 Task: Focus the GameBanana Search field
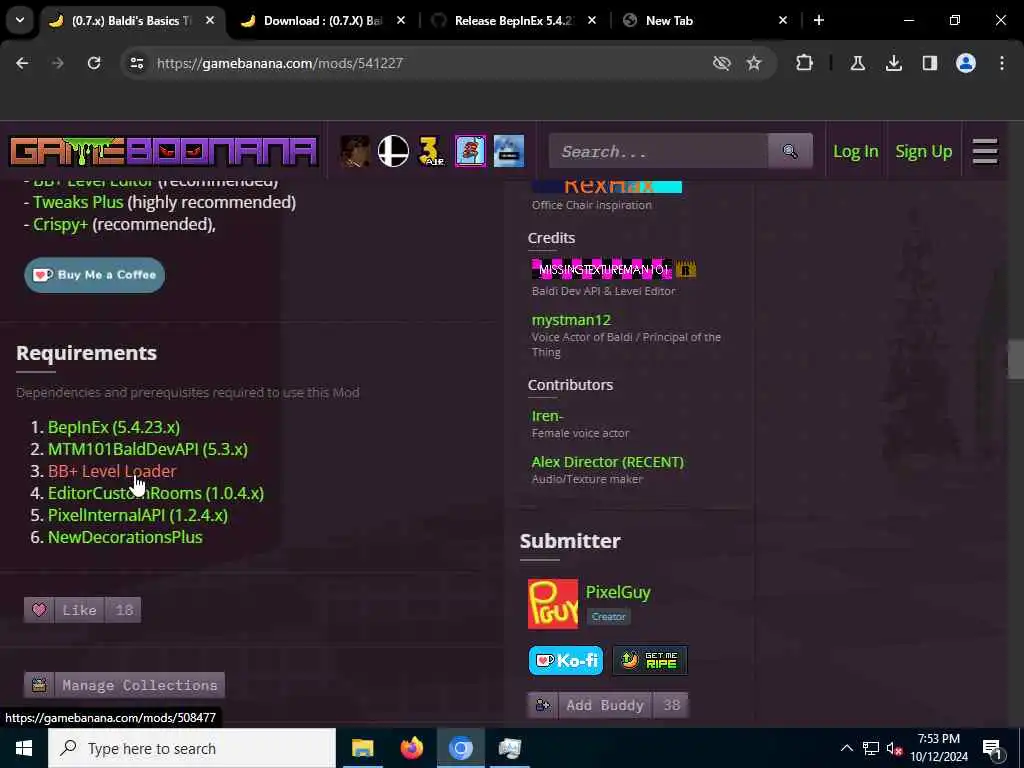[658, 152]
